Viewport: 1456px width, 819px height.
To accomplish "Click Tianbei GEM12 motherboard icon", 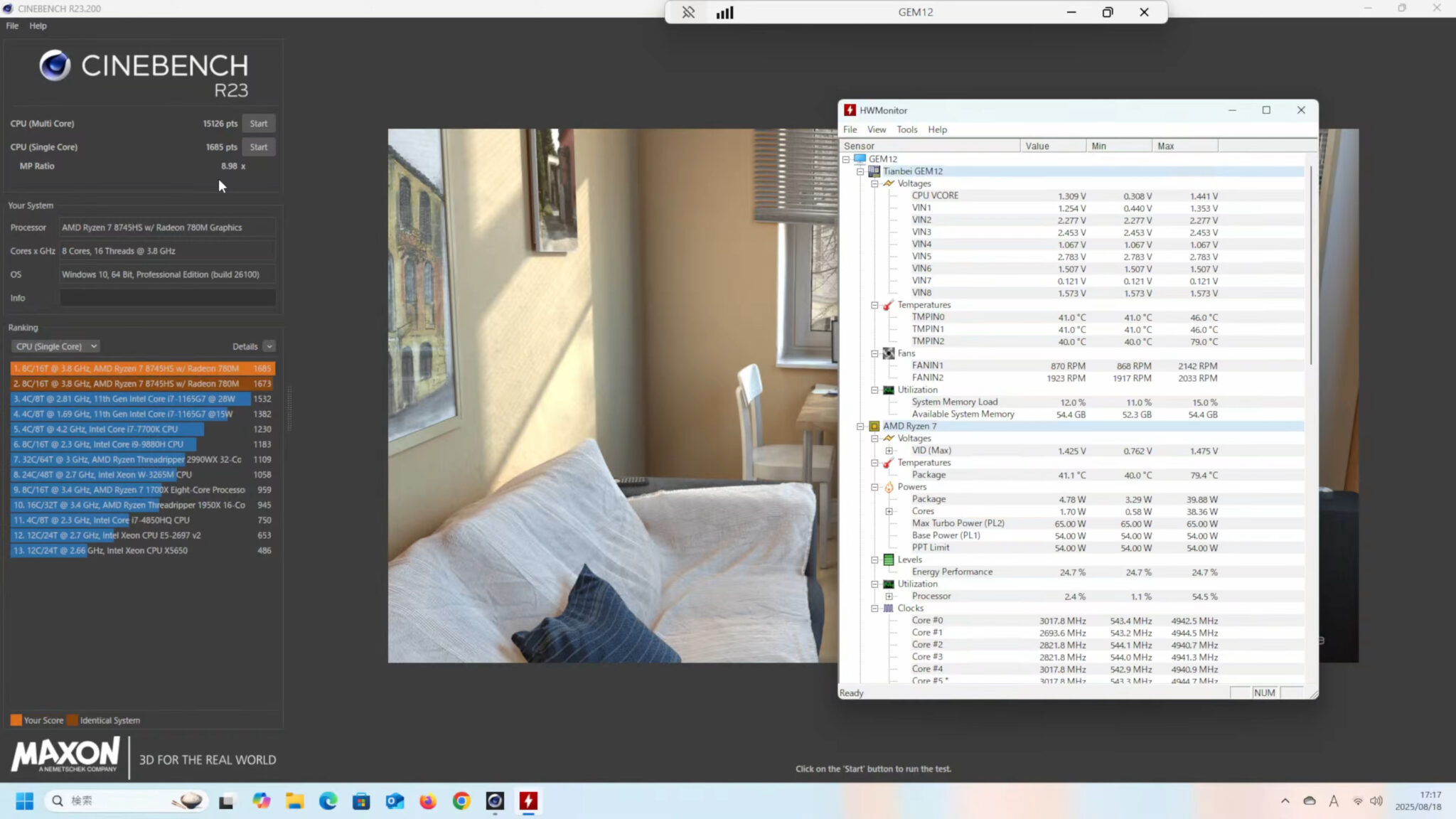I will [874, 171].
